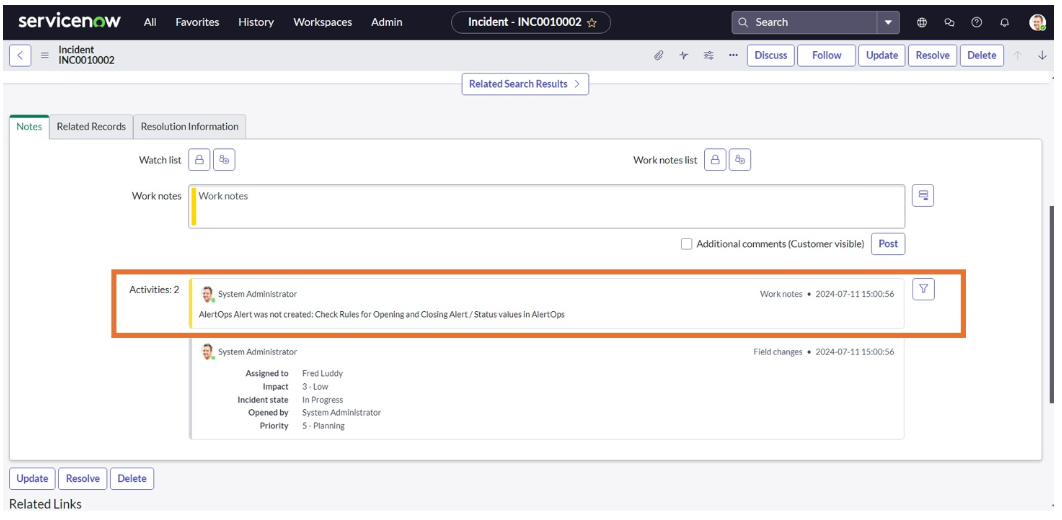
Task: Click the Fred Luddy Assigned to value
Action: pos(322,373)
